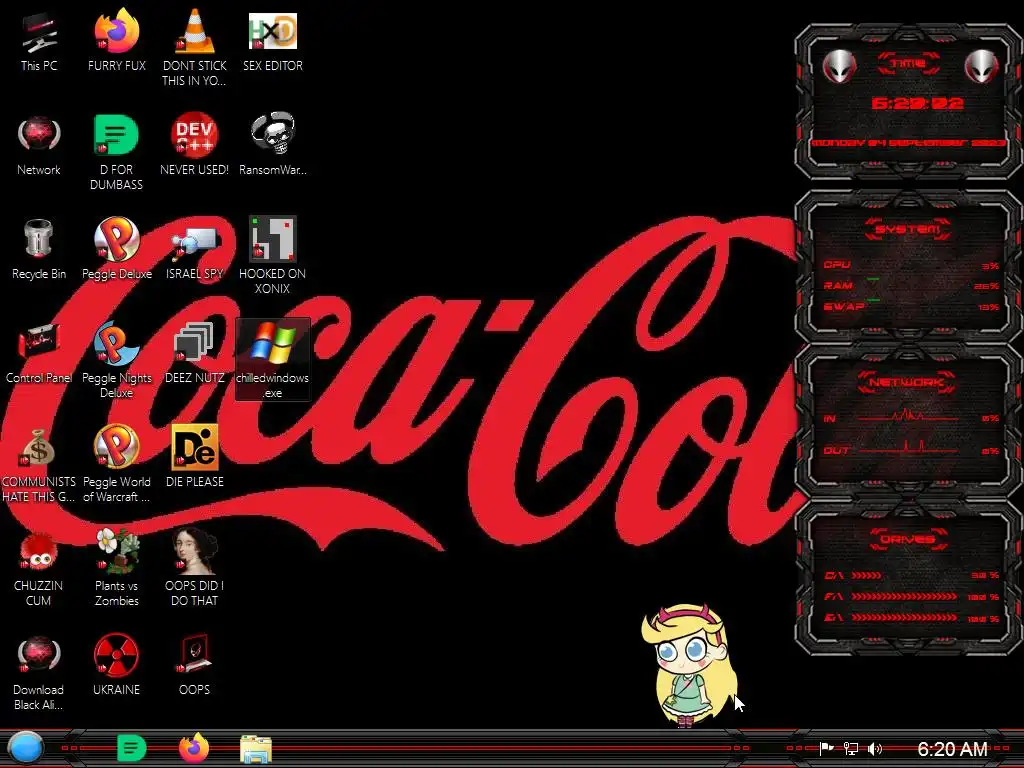Select Peggle World of Warcraft icon
This screenshot has height=768, width=1024.
click(x=116, y=464)
